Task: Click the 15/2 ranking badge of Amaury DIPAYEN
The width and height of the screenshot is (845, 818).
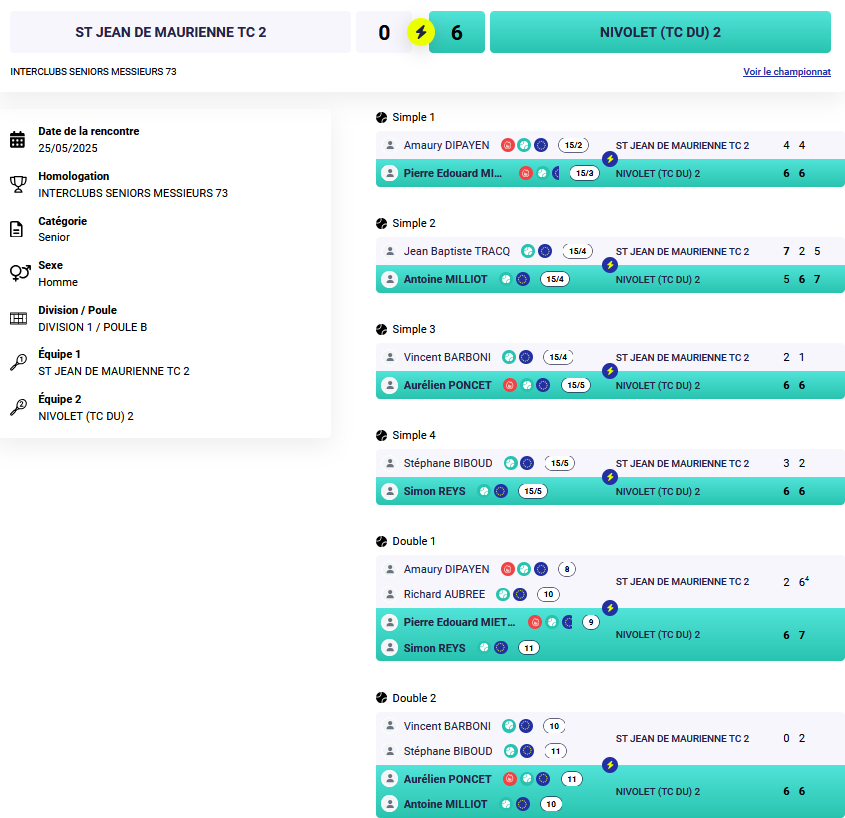Action: pyautogui.click(x=573, y=145)
